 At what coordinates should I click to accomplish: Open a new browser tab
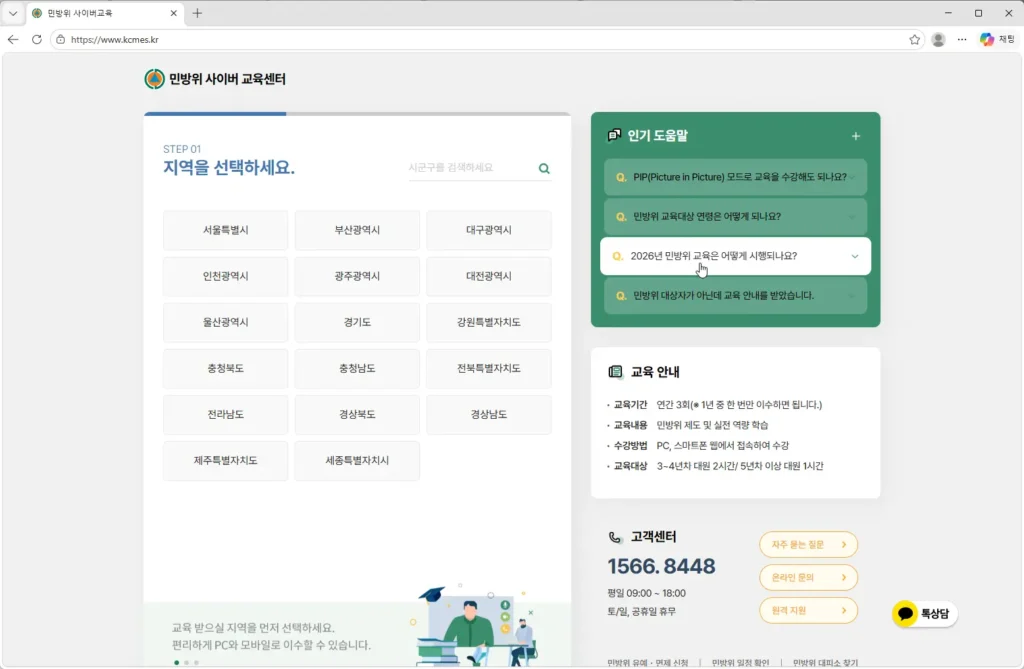coord(197,13)
